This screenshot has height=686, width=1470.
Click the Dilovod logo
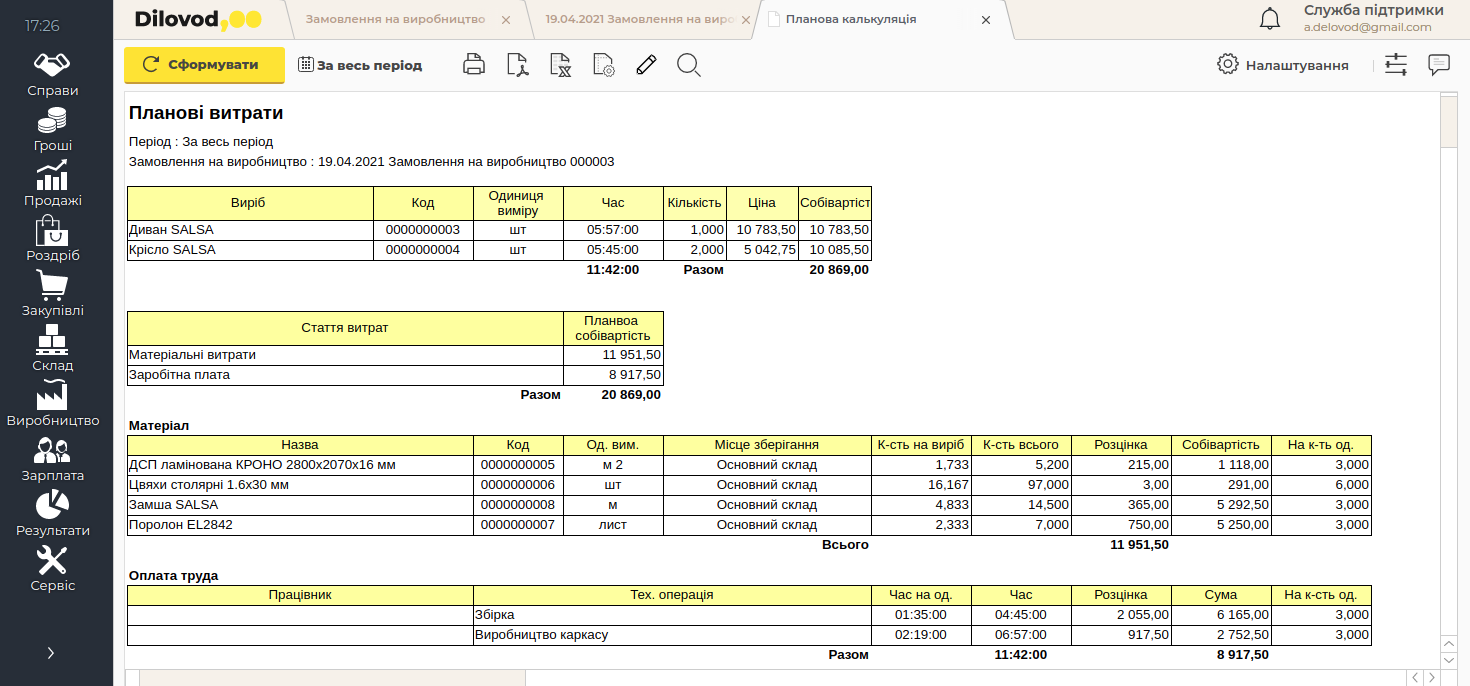click(197, 19)
